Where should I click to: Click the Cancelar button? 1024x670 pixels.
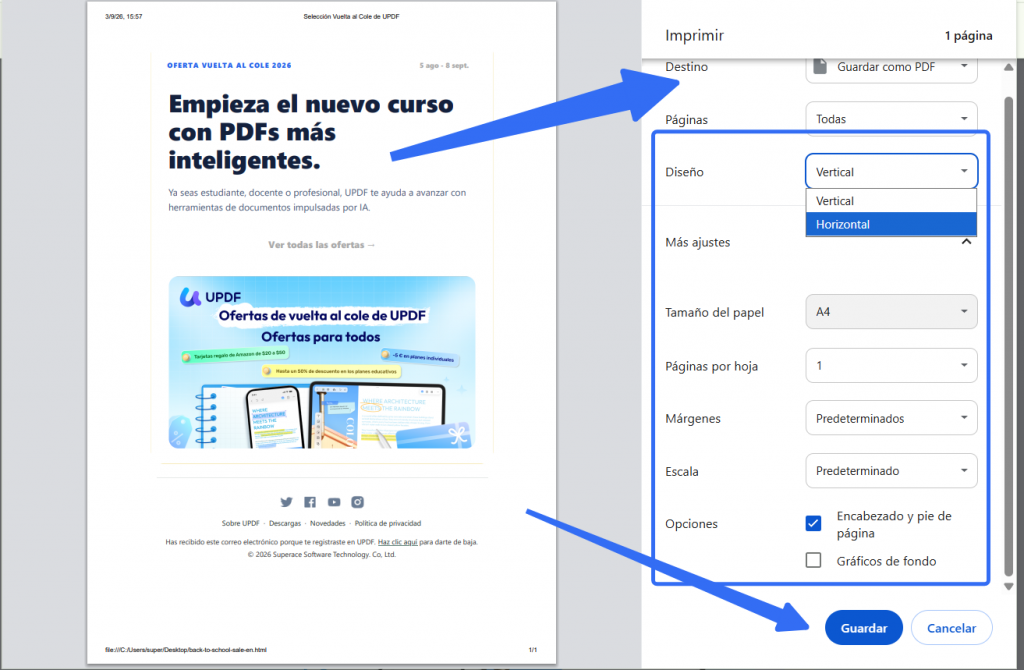(x=951, y=628)
